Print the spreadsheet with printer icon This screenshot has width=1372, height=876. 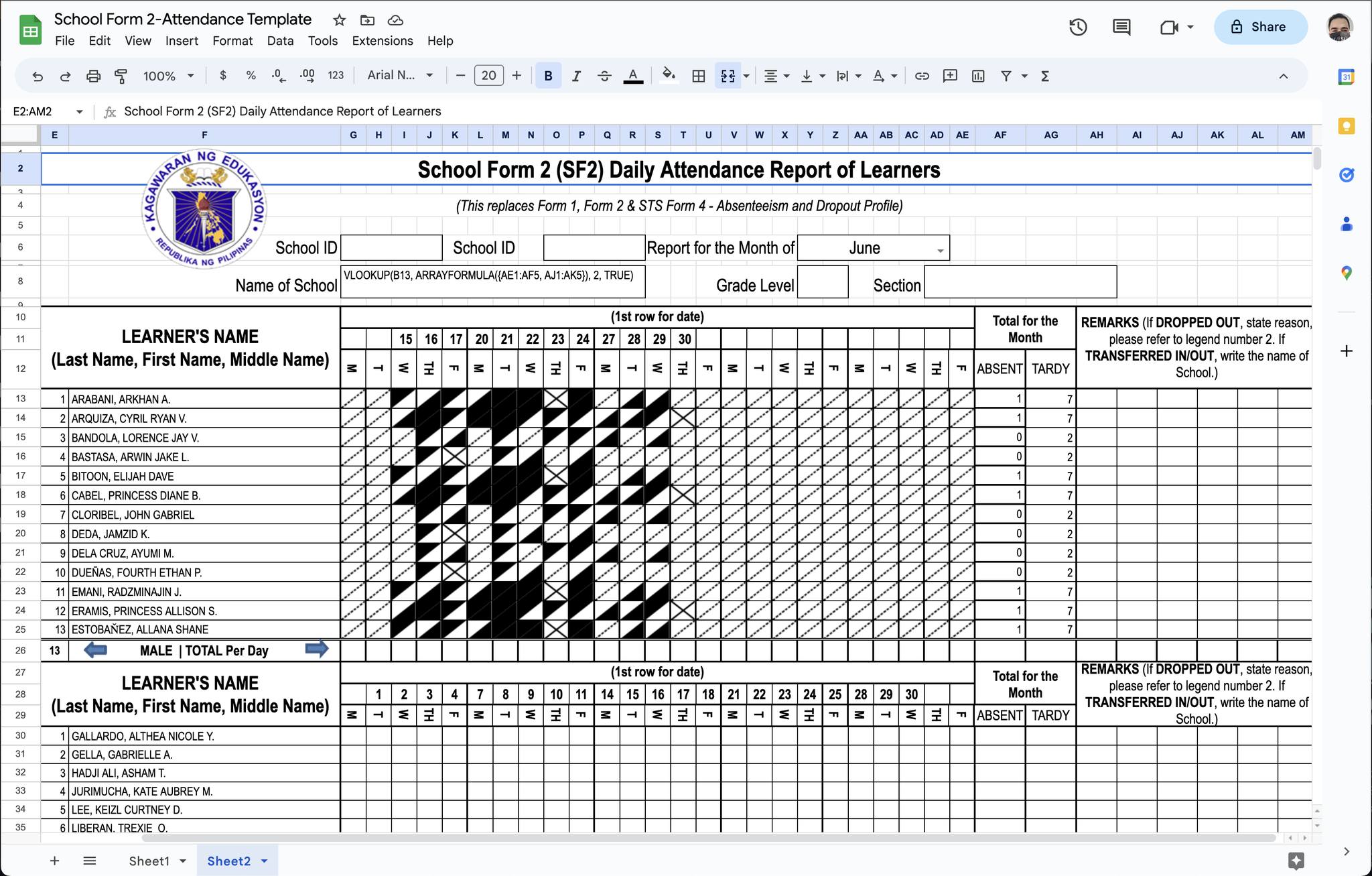93,76
